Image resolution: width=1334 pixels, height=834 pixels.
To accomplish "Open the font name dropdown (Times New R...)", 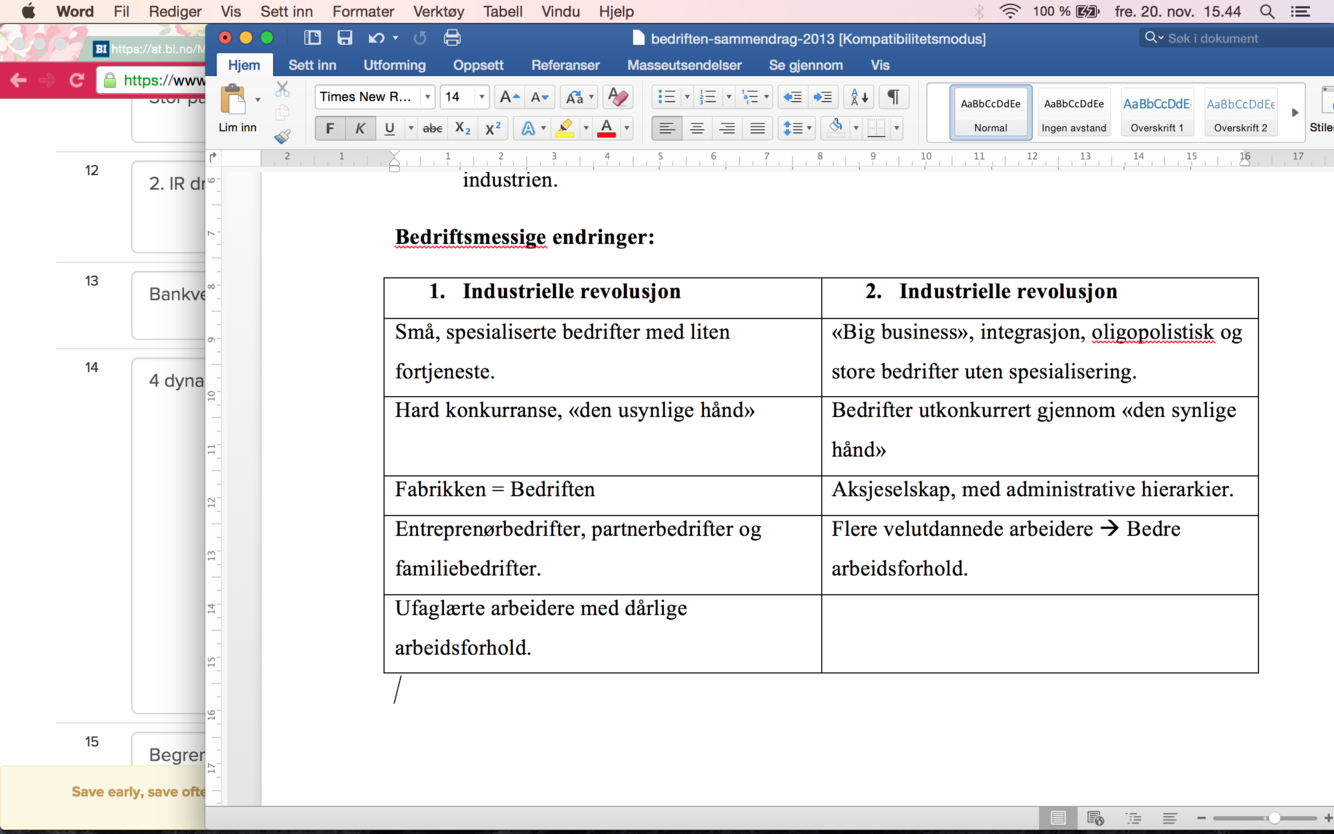I will click(427, 97).
